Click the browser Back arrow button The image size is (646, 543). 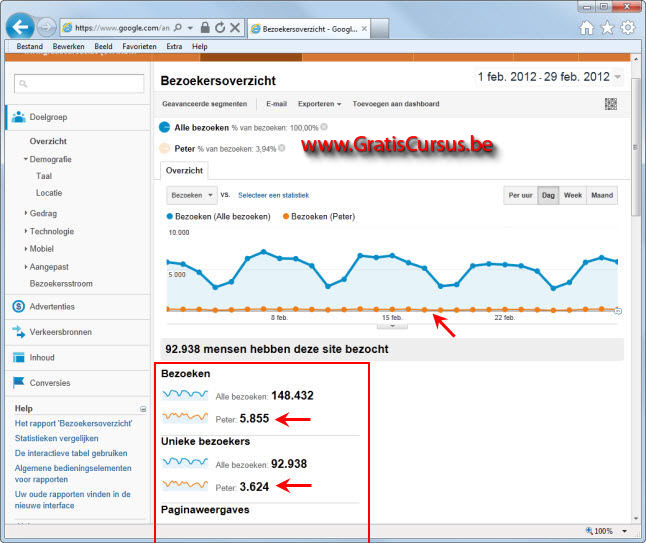[20, 27]
